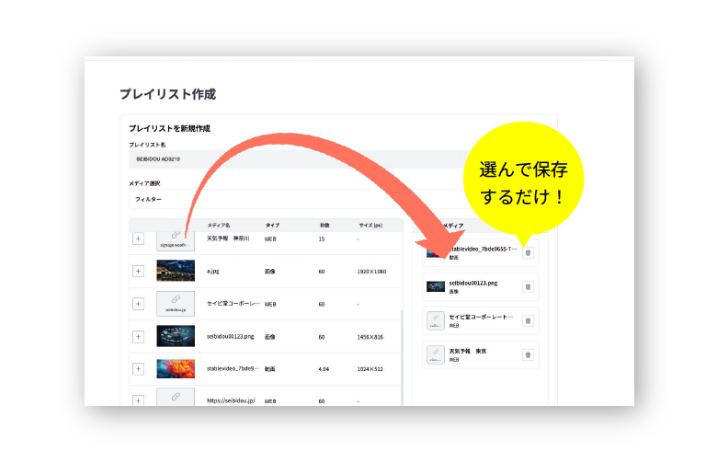708x475 pixels.
Task: Click the プレイリスト作成 page heading
Action: coord(168,94)
